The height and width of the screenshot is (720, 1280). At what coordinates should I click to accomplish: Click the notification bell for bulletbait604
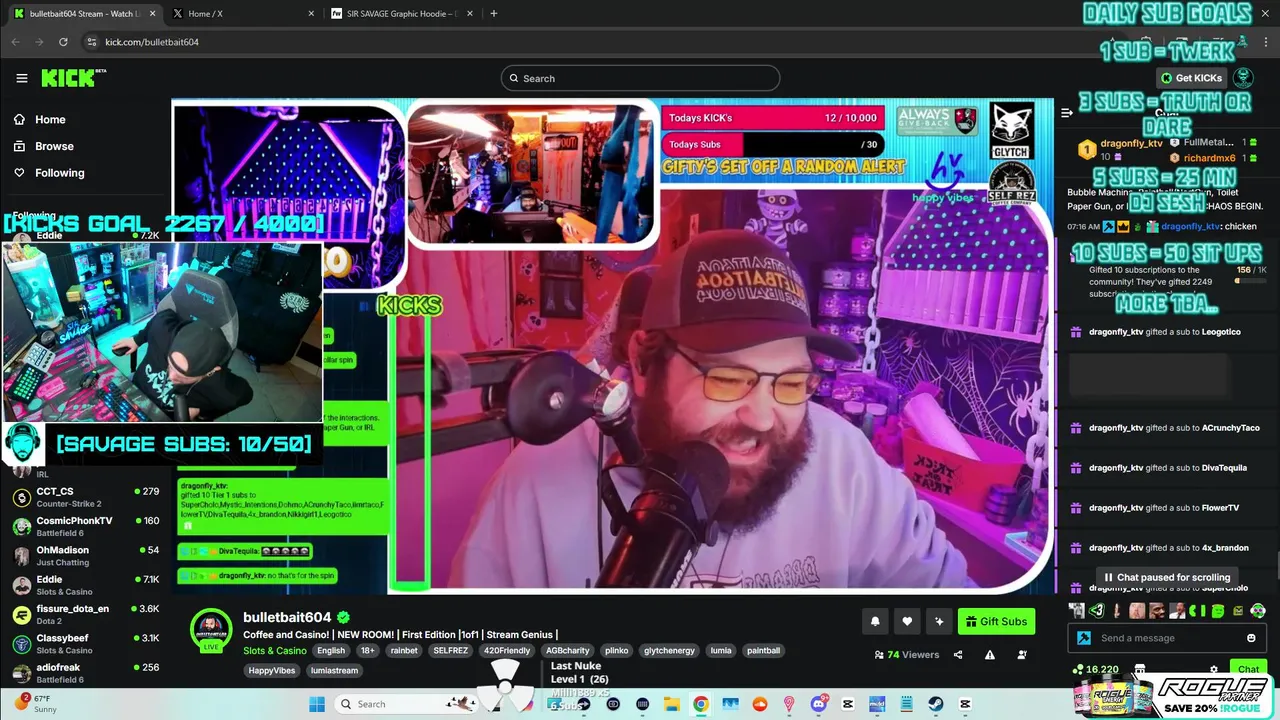pyautogui.click(x=875, y=621)
